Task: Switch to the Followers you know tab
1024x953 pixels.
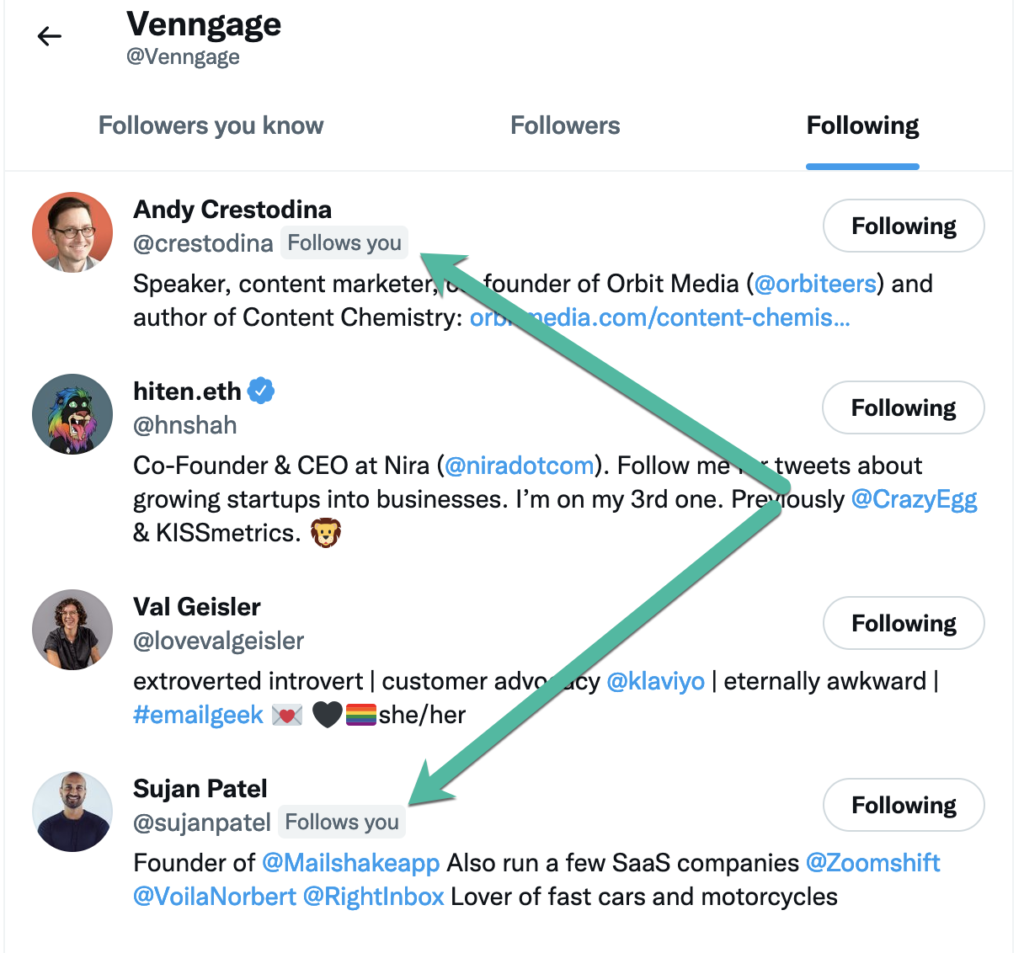Action: [x=211, y=126]
